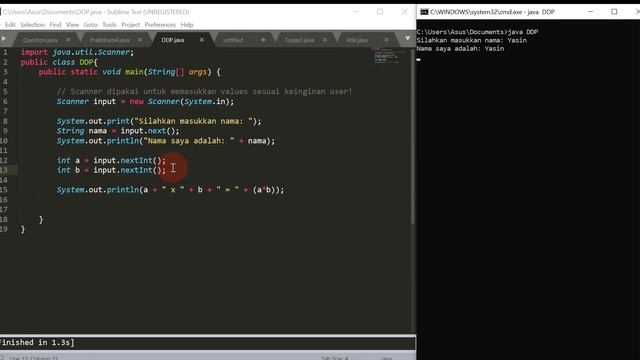Image resolution: width=640 pixels, height=360 pixels.
Task: Open the Selection menu
Action: point(33,25)
